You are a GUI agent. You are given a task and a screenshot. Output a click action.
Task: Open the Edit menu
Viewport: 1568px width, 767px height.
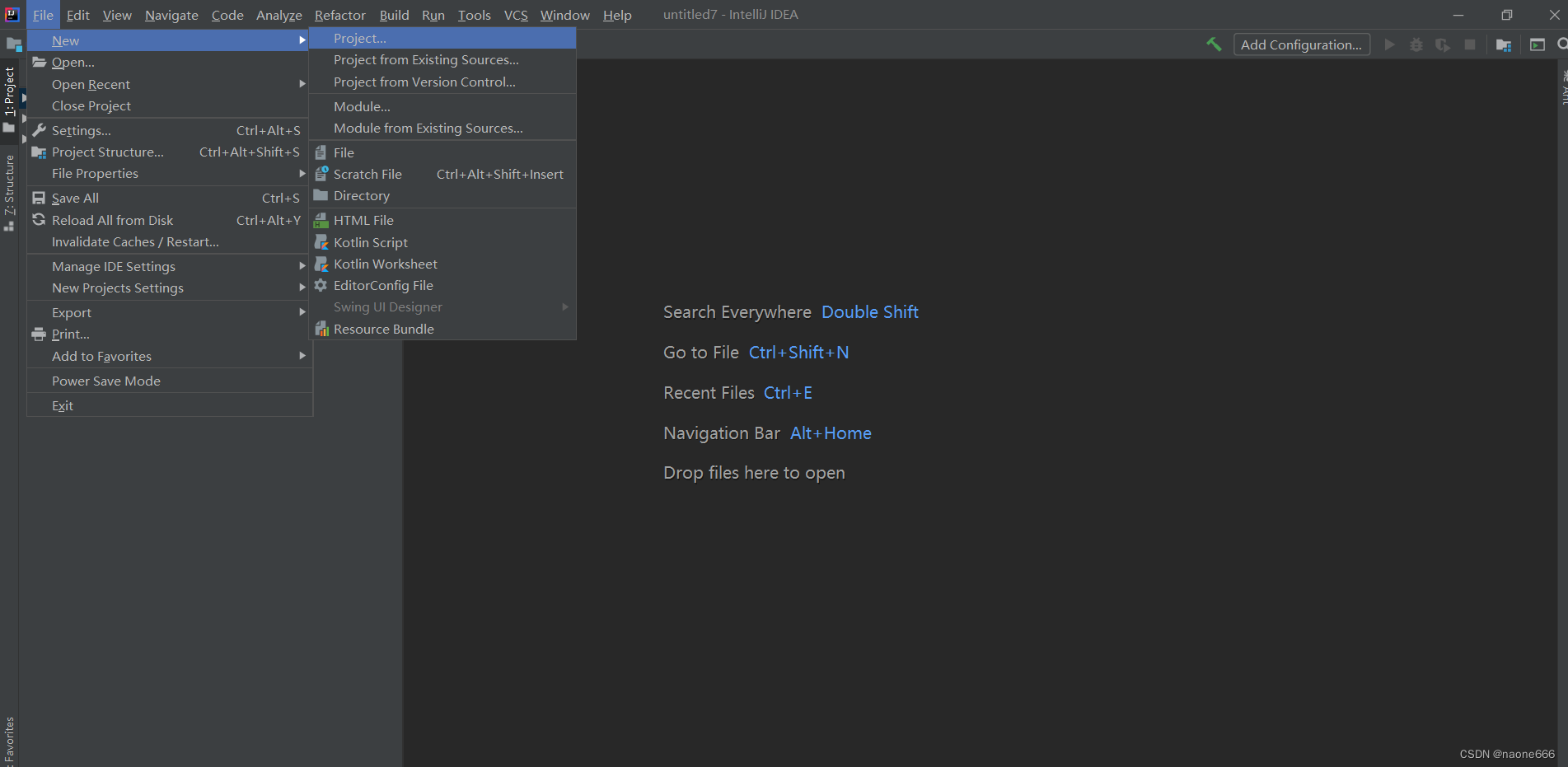pos(78,15)
